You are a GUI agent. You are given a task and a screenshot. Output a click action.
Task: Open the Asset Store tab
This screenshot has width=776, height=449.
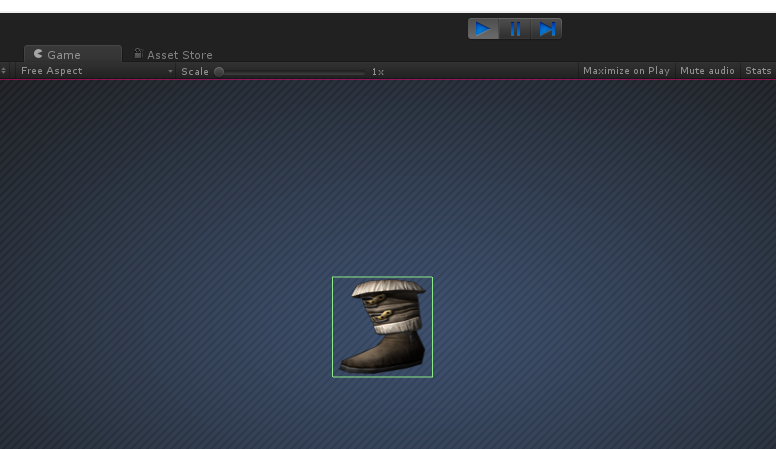pyautogui.click(x=173, y=54)
